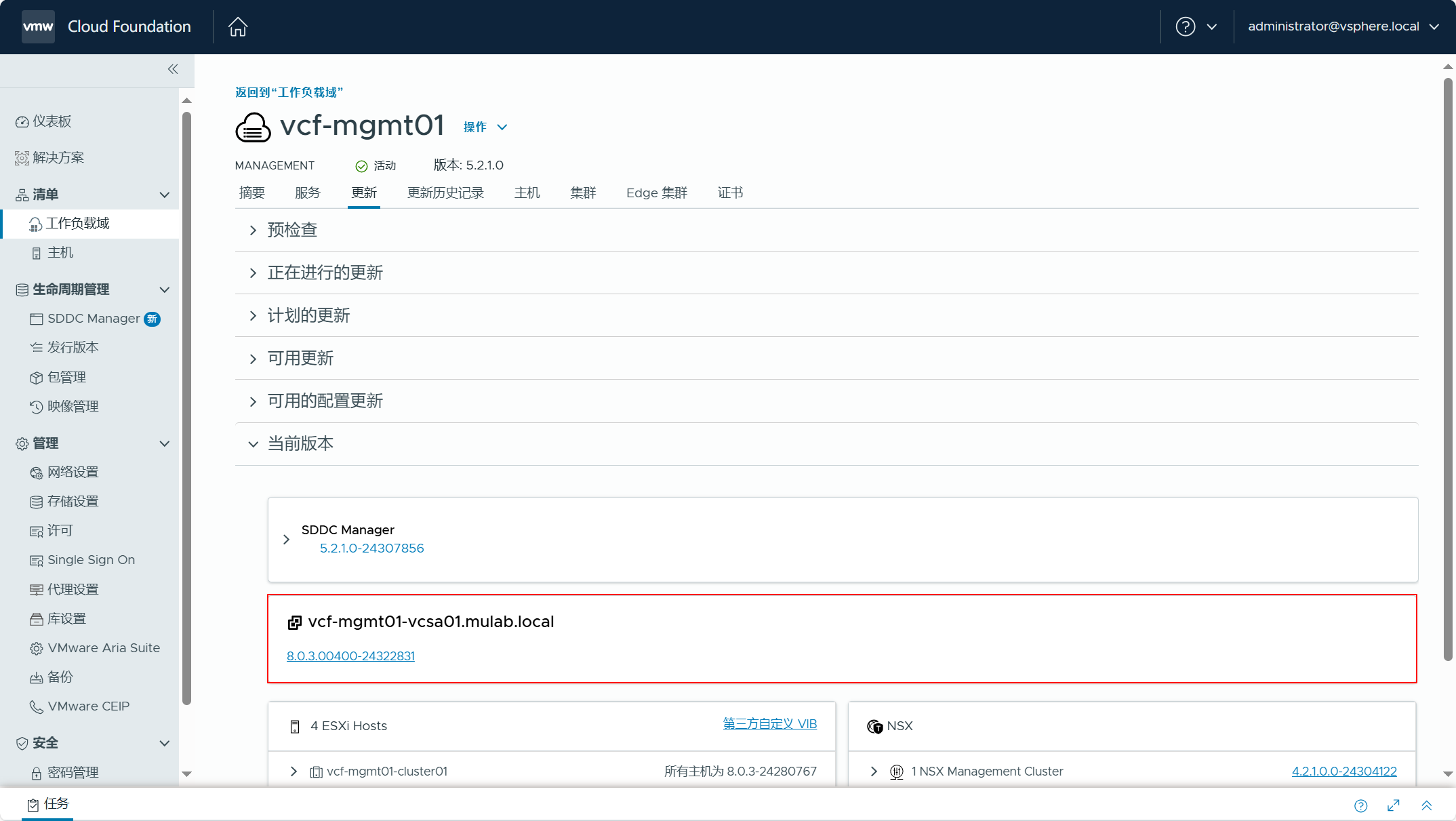Open 主机 under 清单 in sidebar

coord(53,253)
